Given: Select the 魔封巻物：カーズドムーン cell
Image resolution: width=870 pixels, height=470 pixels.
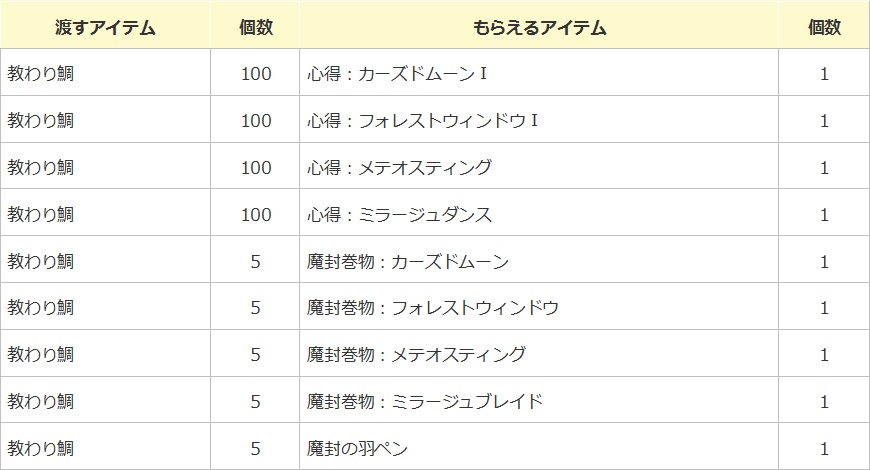Looking at the screenshot, I should (408, 262).
